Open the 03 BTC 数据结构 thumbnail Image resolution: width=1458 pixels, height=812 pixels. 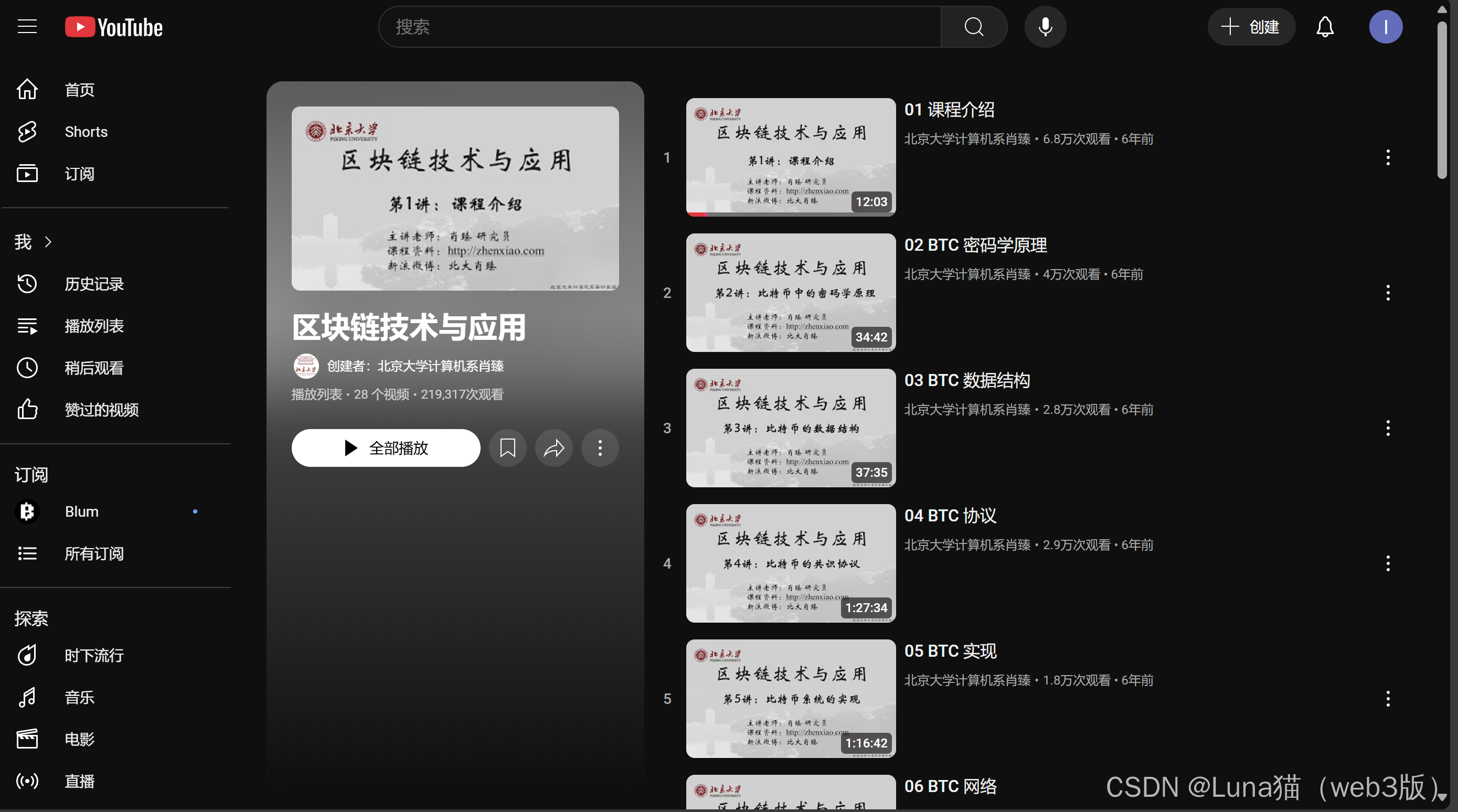pos(790,428)
